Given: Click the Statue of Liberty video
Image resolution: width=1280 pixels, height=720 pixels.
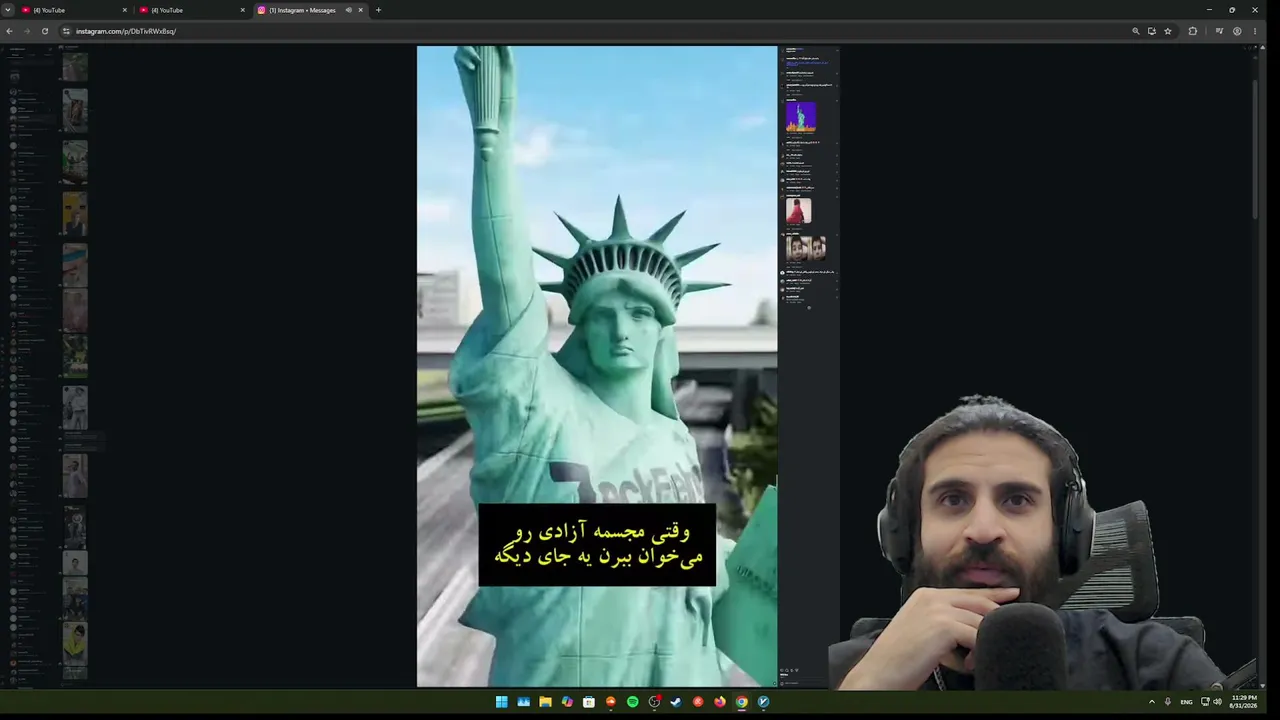Looking at the screenshot, I should pos(597,366).
